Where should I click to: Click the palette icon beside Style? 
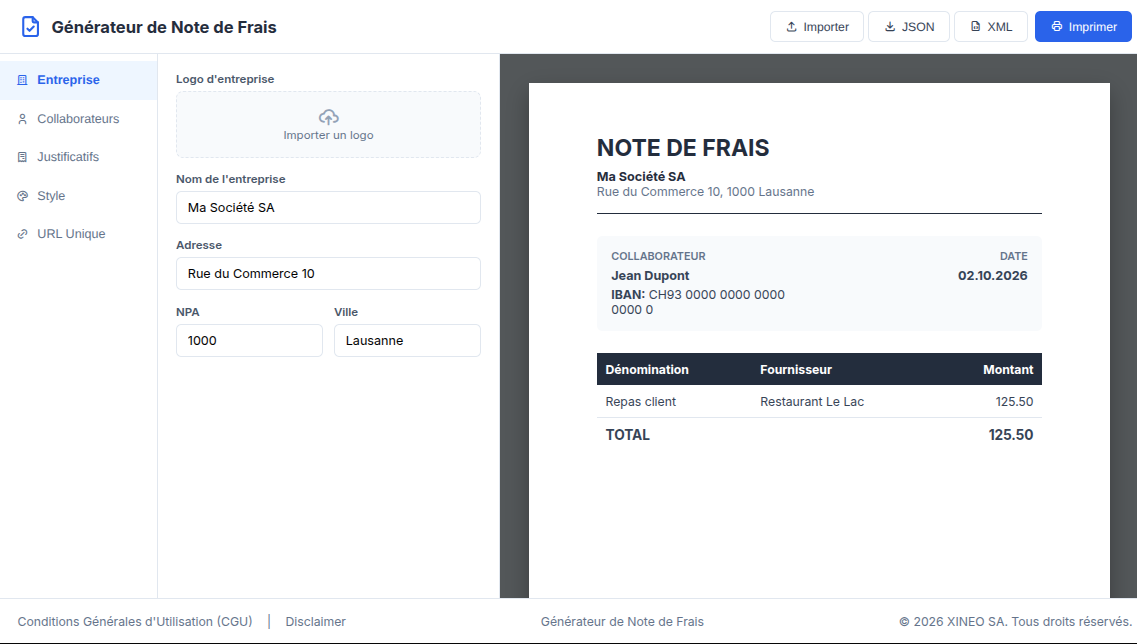click(x=22, y=196)
